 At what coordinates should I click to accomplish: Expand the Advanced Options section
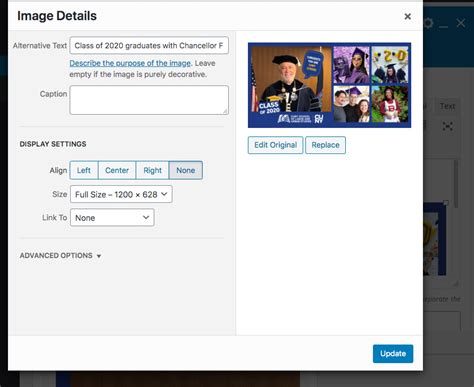[x=61, y=256]
